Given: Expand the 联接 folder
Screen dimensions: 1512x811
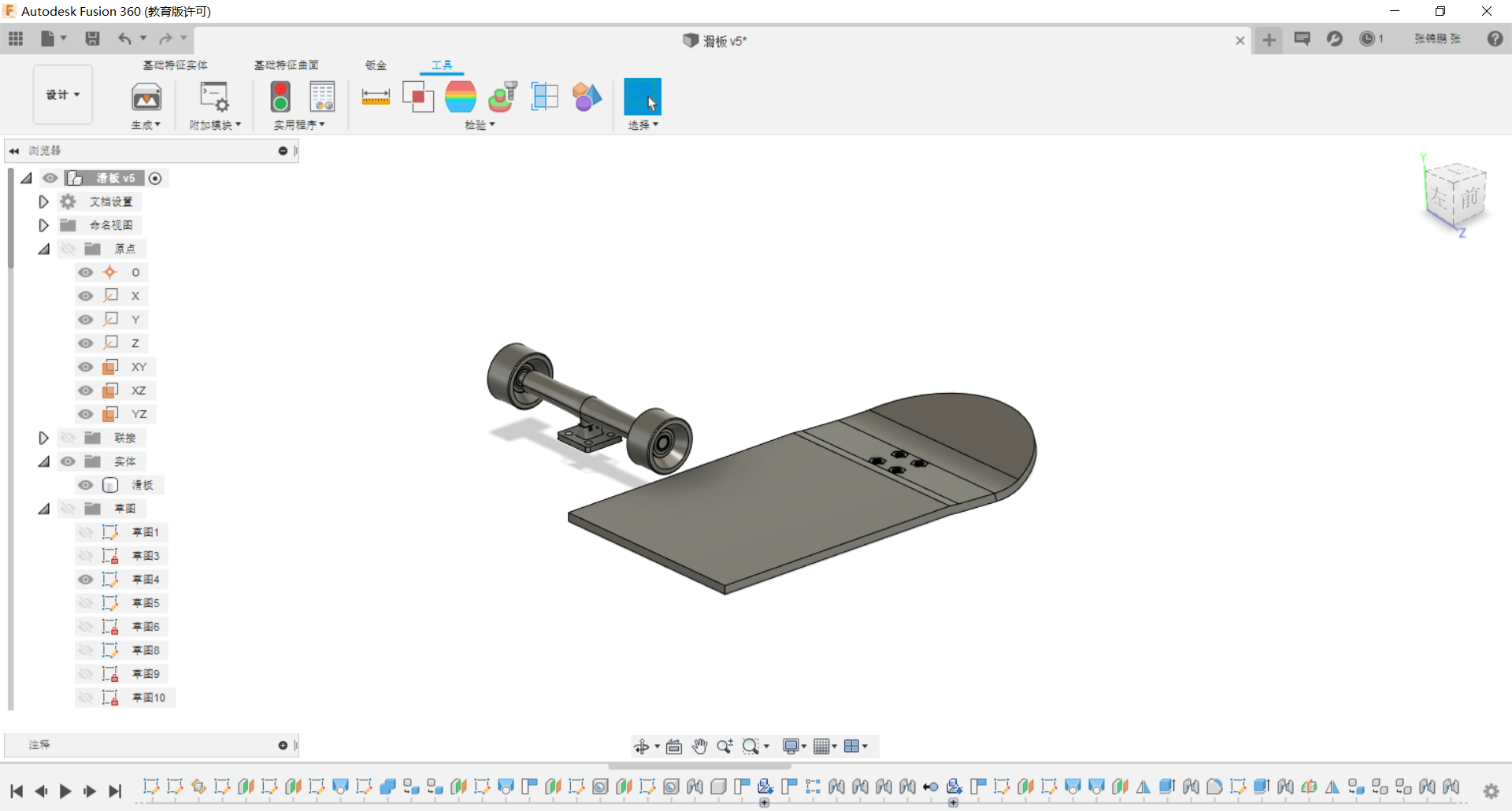Looking at the screenshot, I should 43,438.
